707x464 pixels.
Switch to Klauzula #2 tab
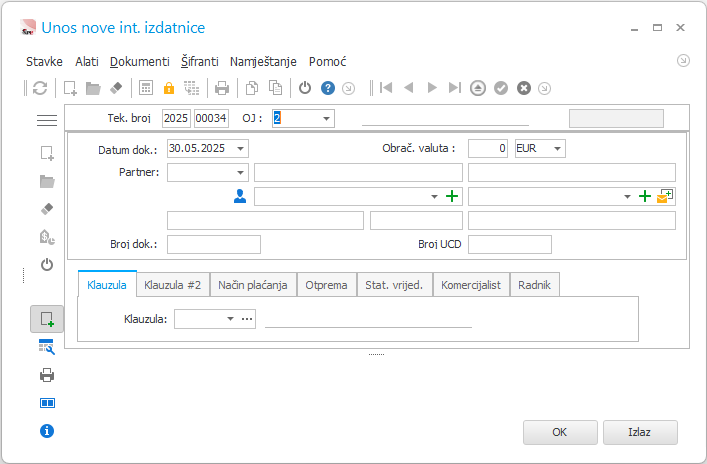pos(173,285)
